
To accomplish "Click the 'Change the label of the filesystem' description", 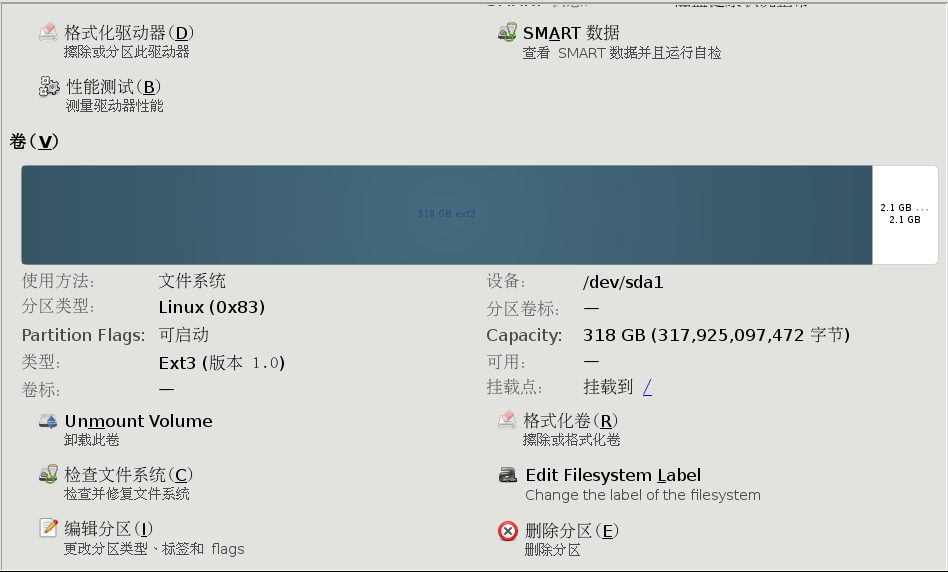I will pos(643,495).
